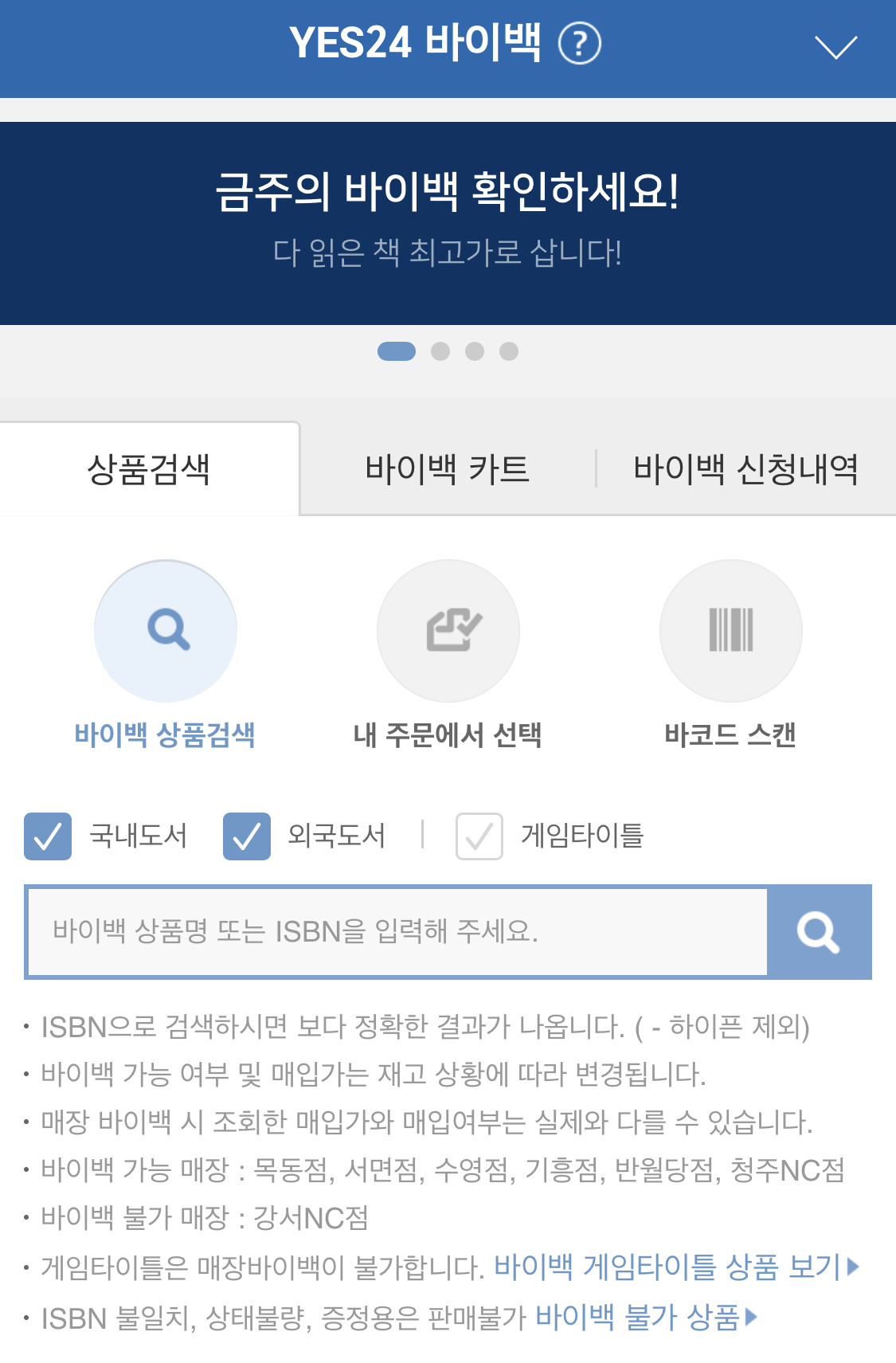Click the YES24 바이백 header title
Viewport: 896px width, 1363px height.
point(415,43)
